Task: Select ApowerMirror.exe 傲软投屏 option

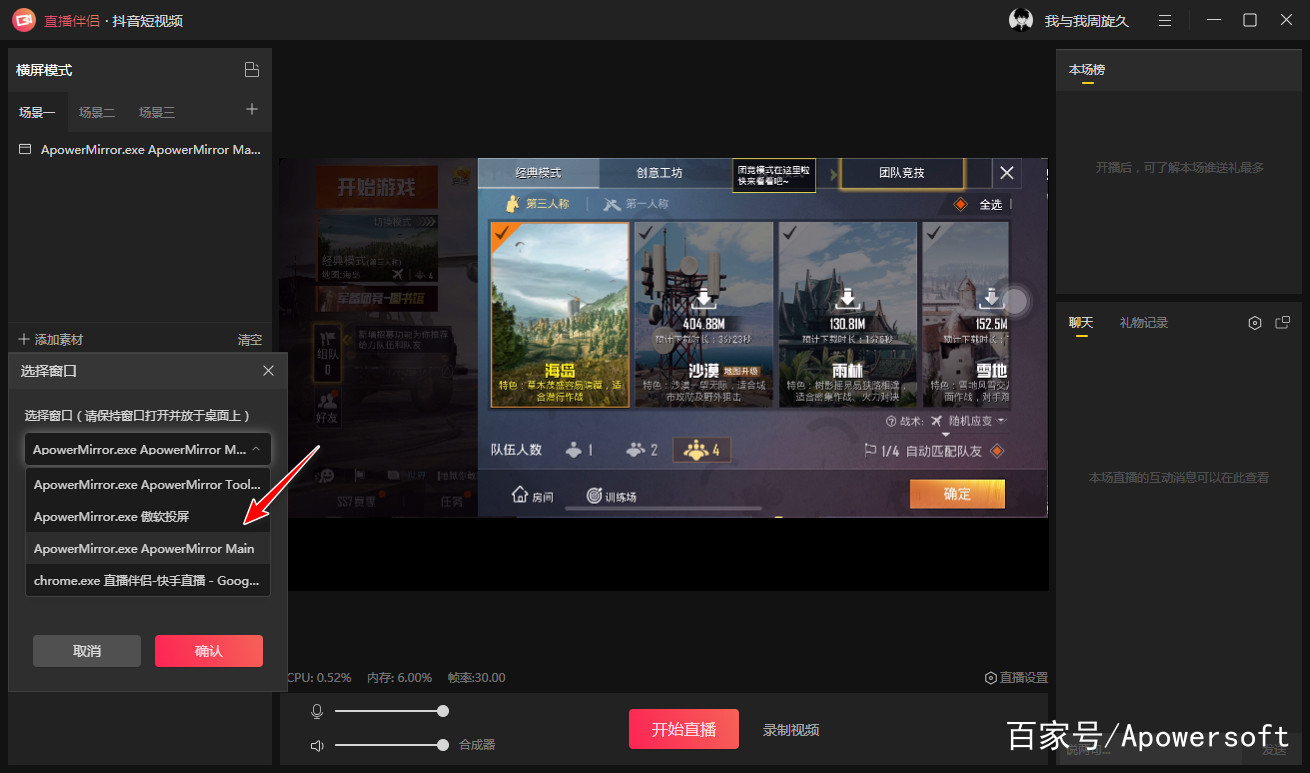Action: [148, 516]
